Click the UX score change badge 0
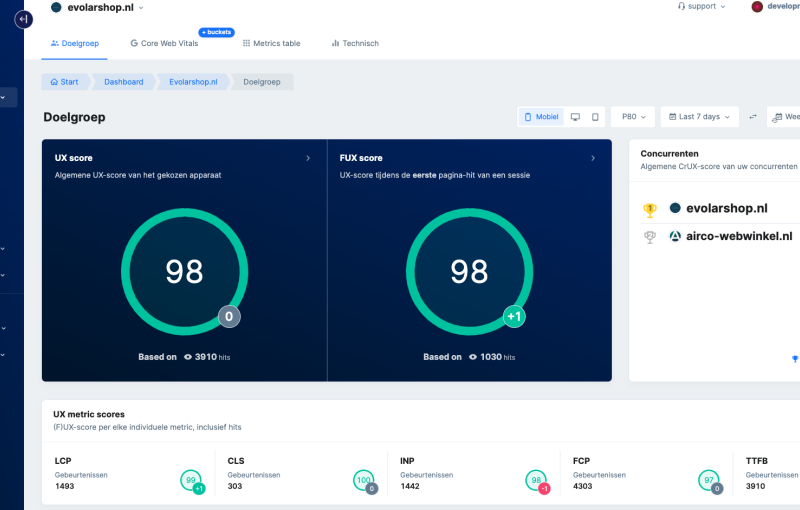800x510 pixels. [x=229, y=317]
